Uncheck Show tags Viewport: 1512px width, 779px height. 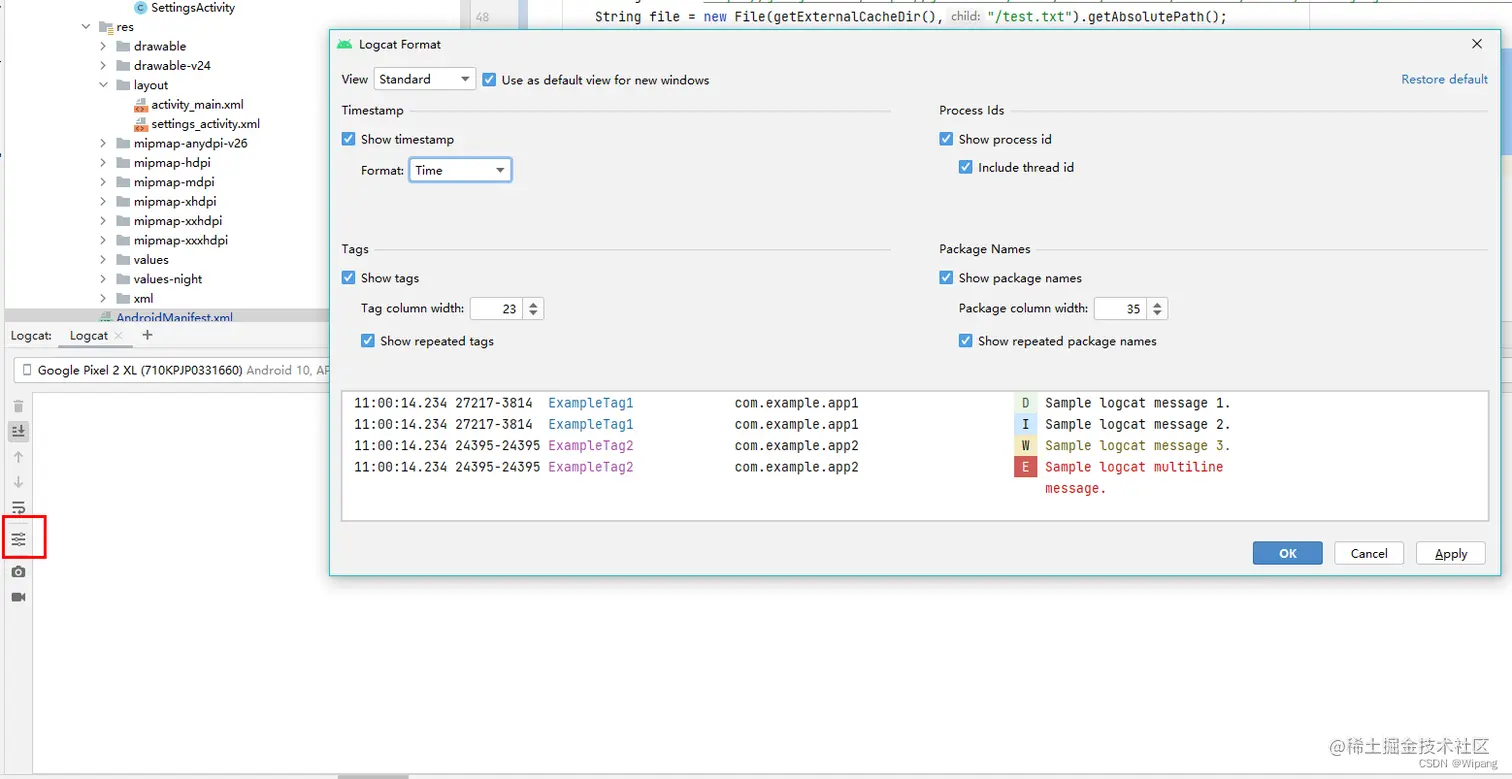click(x=348, y=278)
